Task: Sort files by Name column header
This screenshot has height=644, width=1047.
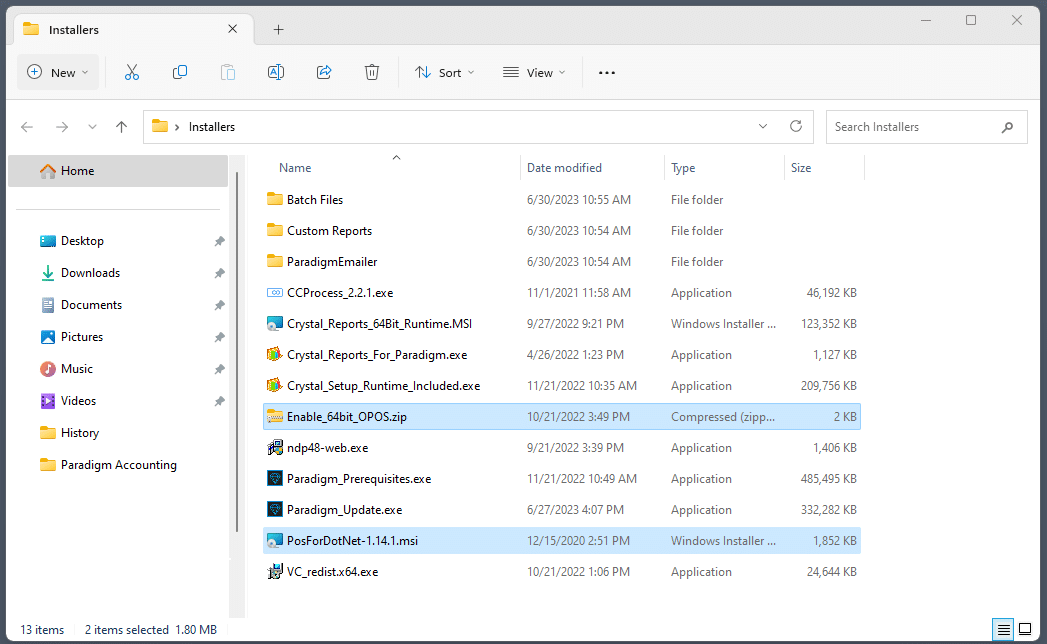Action: [295, 168]
